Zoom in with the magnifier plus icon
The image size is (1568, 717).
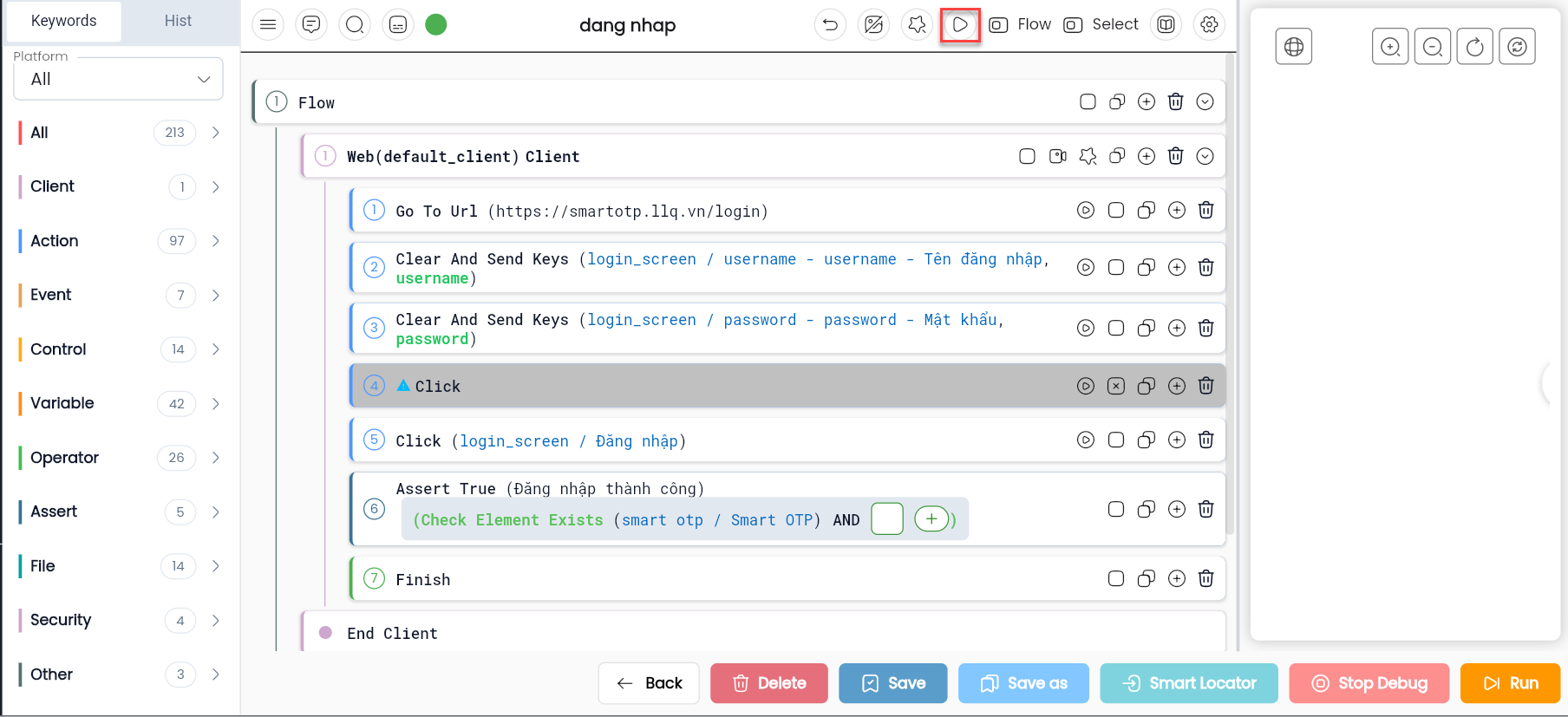(1390, 47)
